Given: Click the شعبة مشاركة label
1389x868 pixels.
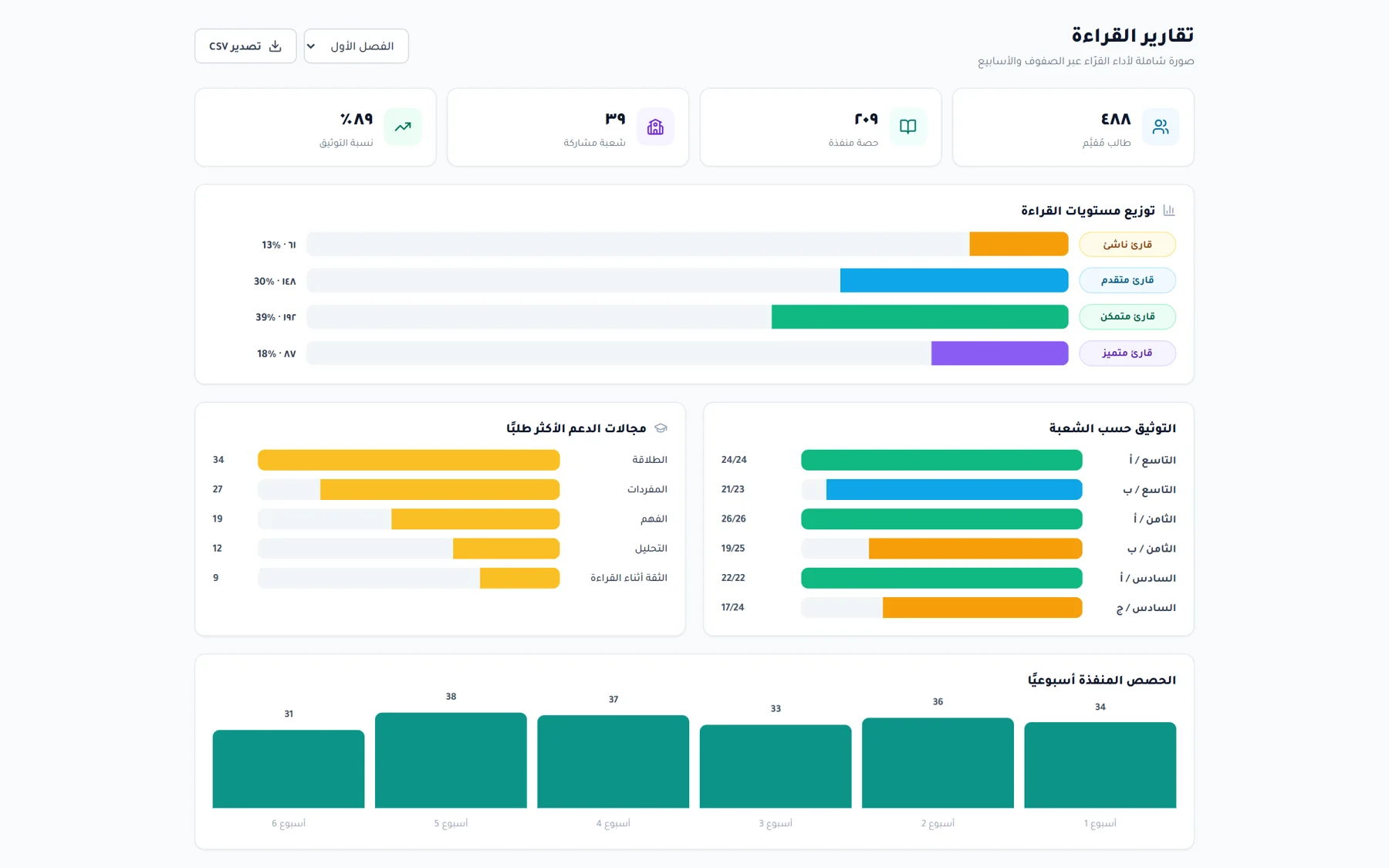Looking at the screenshot, I should click(x=594, y=143).
